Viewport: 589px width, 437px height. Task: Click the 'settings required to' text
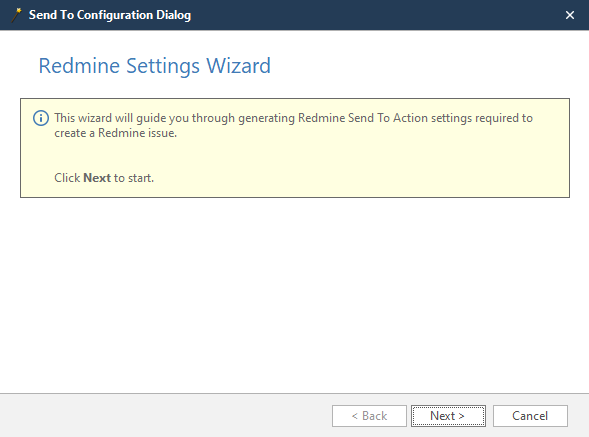pyautogui.click(x=482, y=118)
